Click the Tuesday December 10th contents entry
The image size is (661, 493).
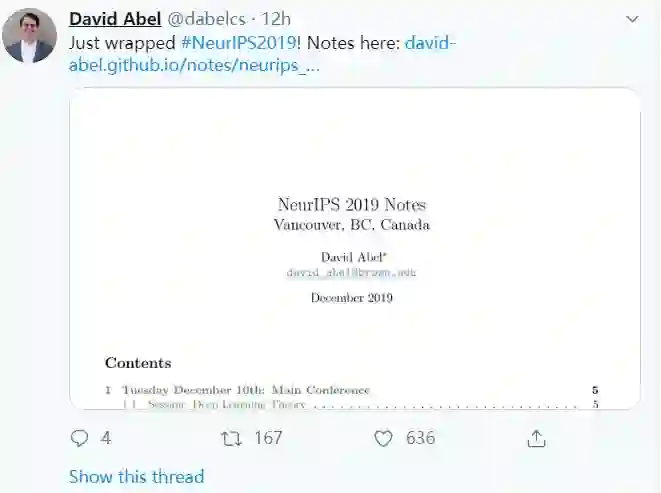(245, 390)
